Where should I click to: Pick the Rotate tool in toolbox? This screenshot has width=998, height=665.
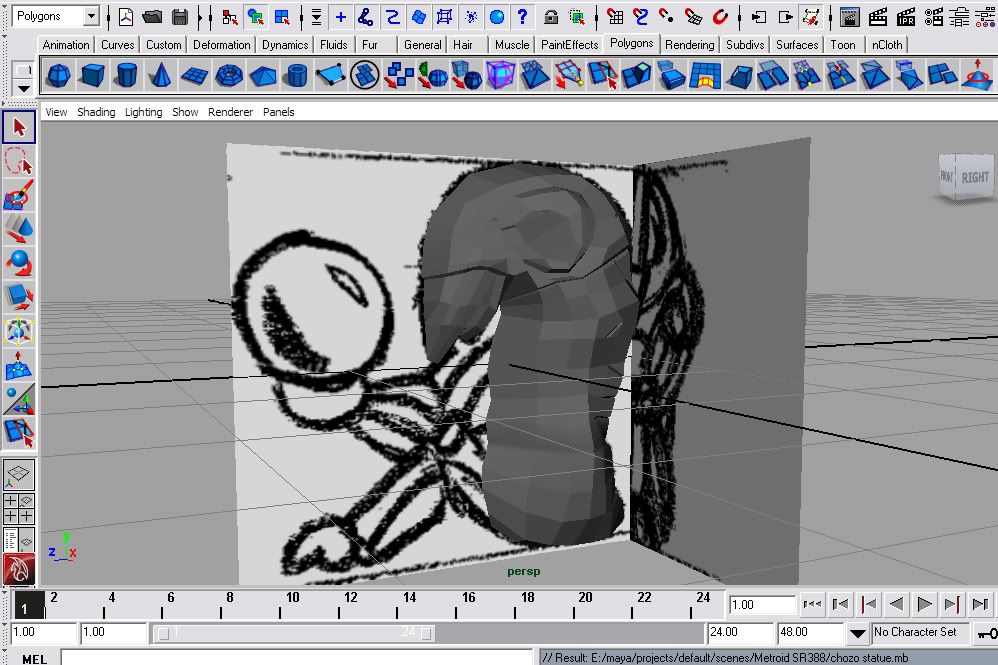click(x=19, y=263)
